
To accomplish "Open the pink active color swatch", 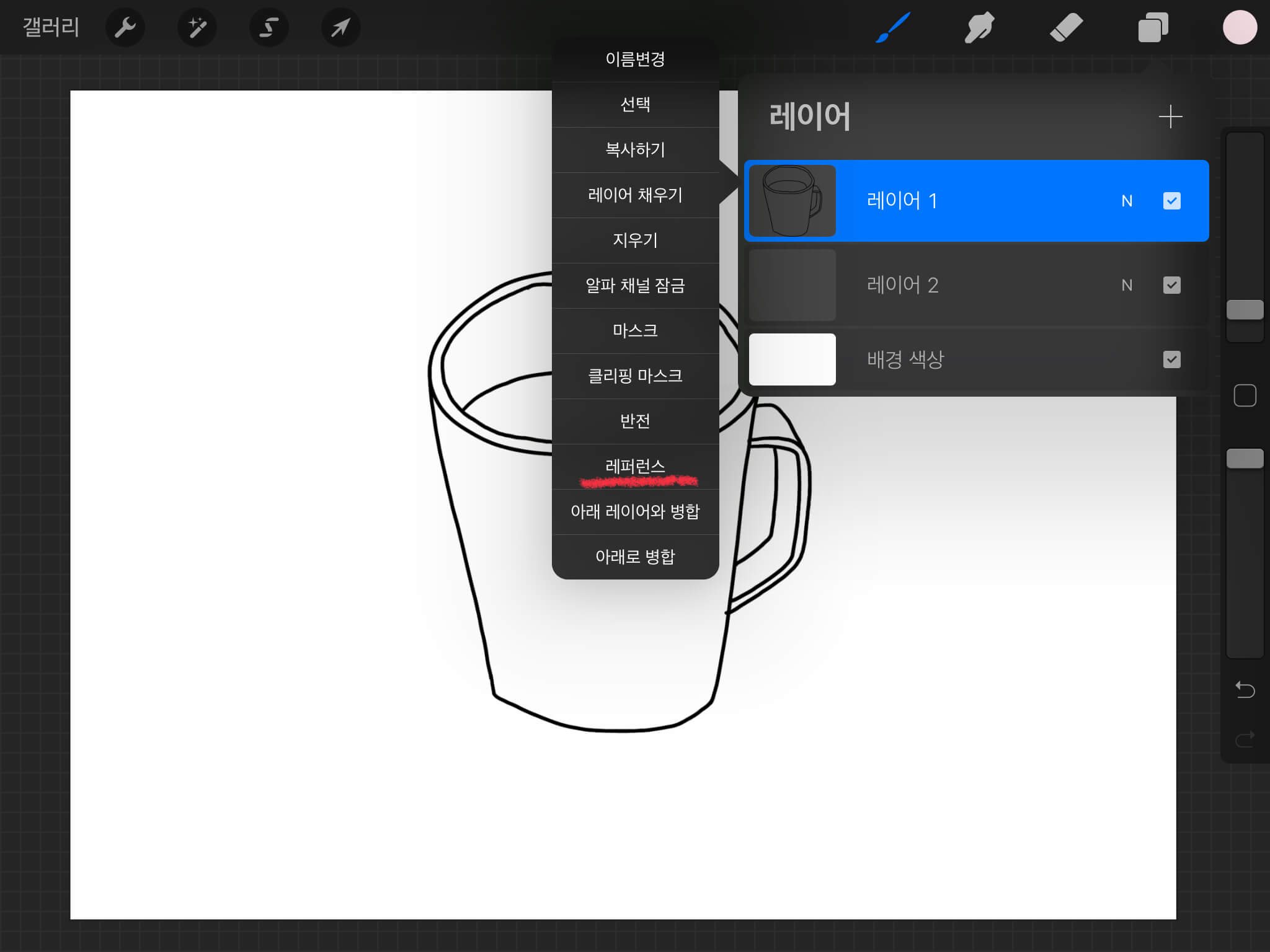I will pyautogui.click(x=1240, y=27).
